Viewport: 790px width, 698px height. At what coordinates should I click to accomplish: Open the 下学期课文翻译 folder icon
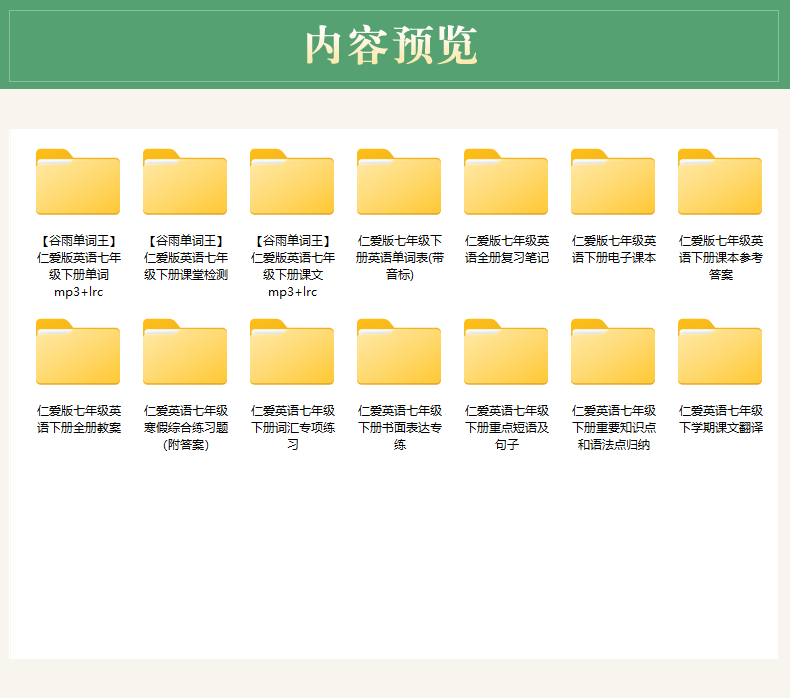(x=720, y=352)
